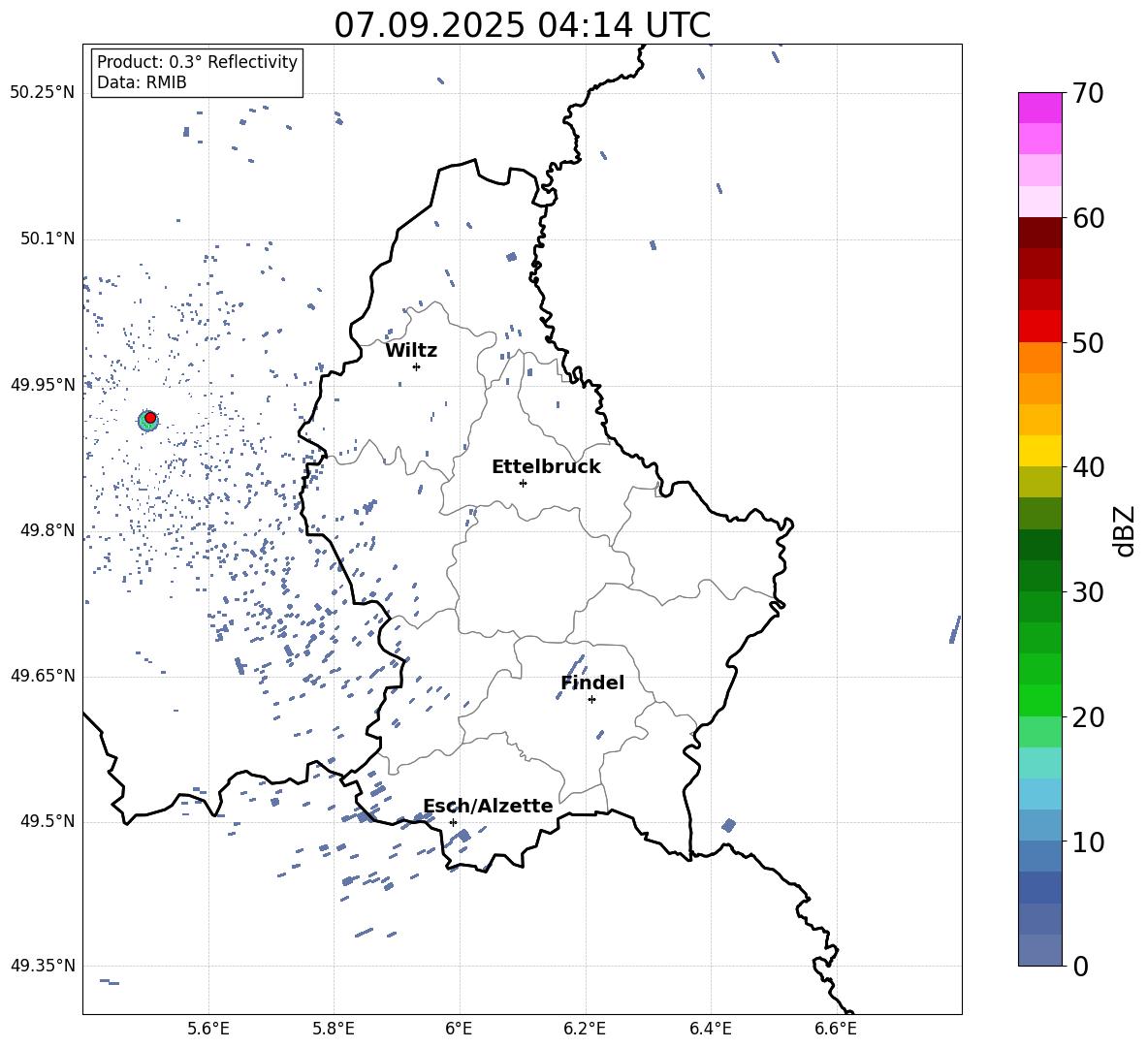
Task: Click the Findel city label
Action: [x=592, y=683]
